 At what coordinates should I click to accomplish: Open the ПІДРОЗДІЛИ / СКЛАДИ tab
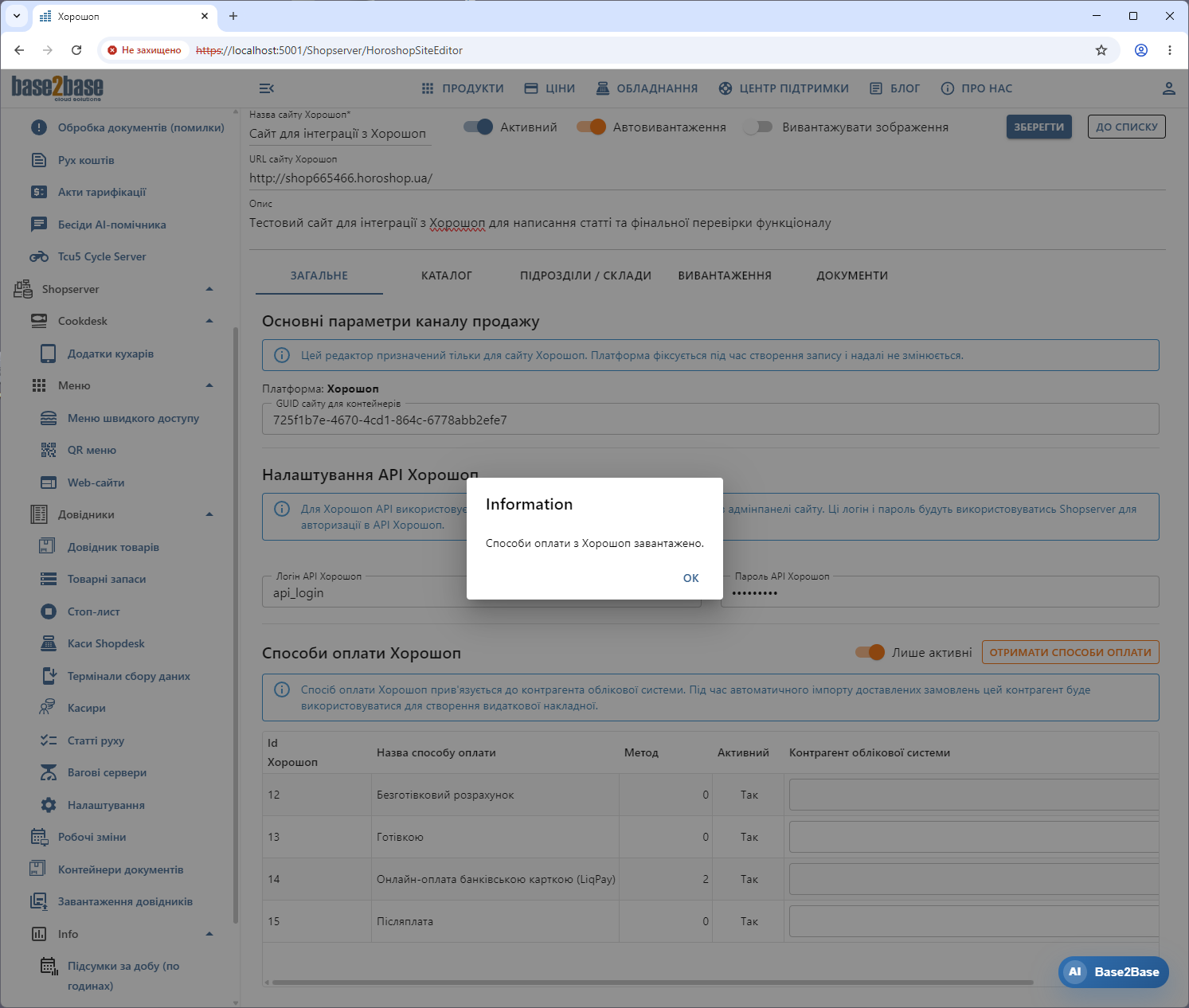[586, 275]
